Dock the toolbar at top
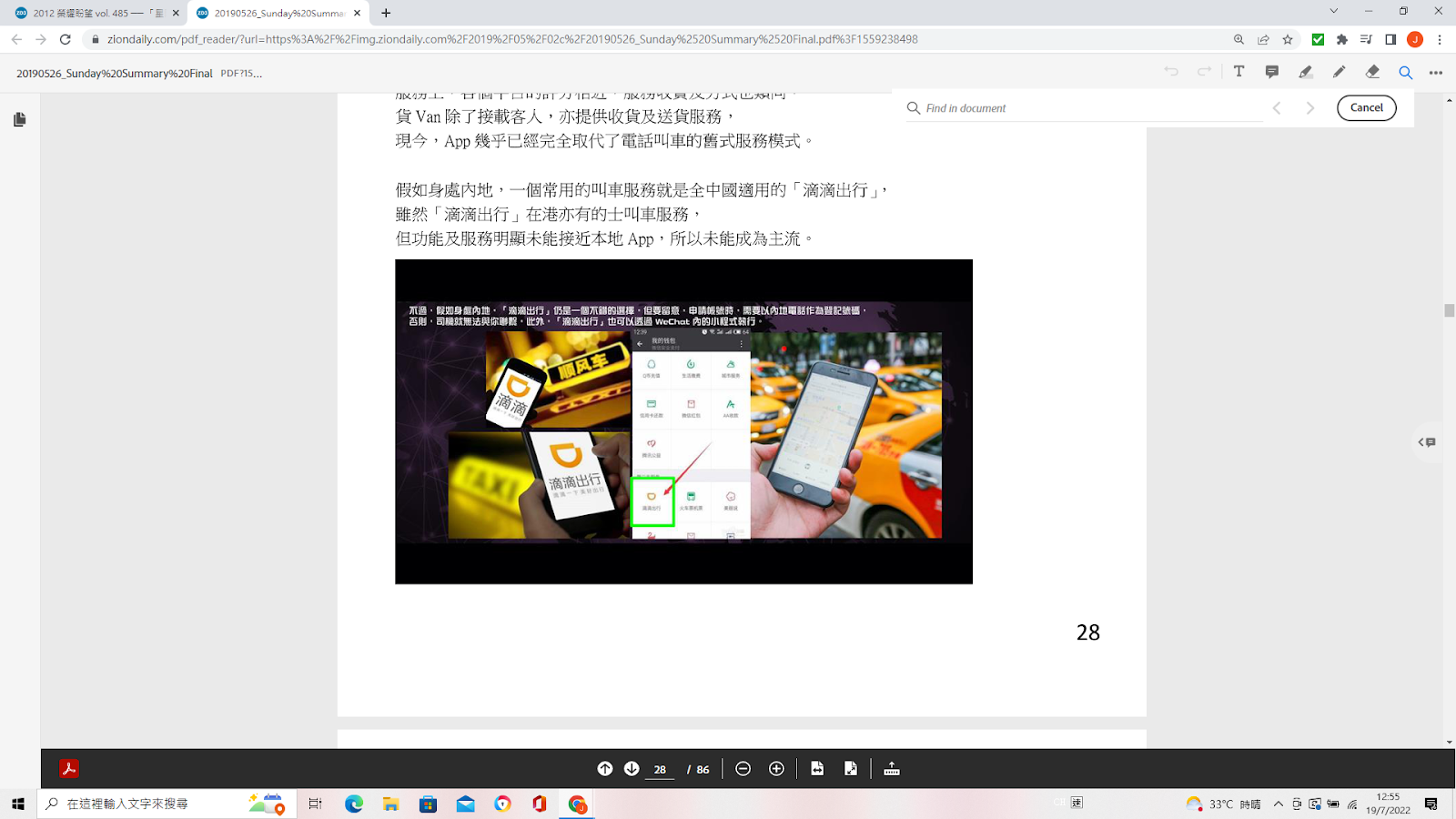 tap(892, 769)
